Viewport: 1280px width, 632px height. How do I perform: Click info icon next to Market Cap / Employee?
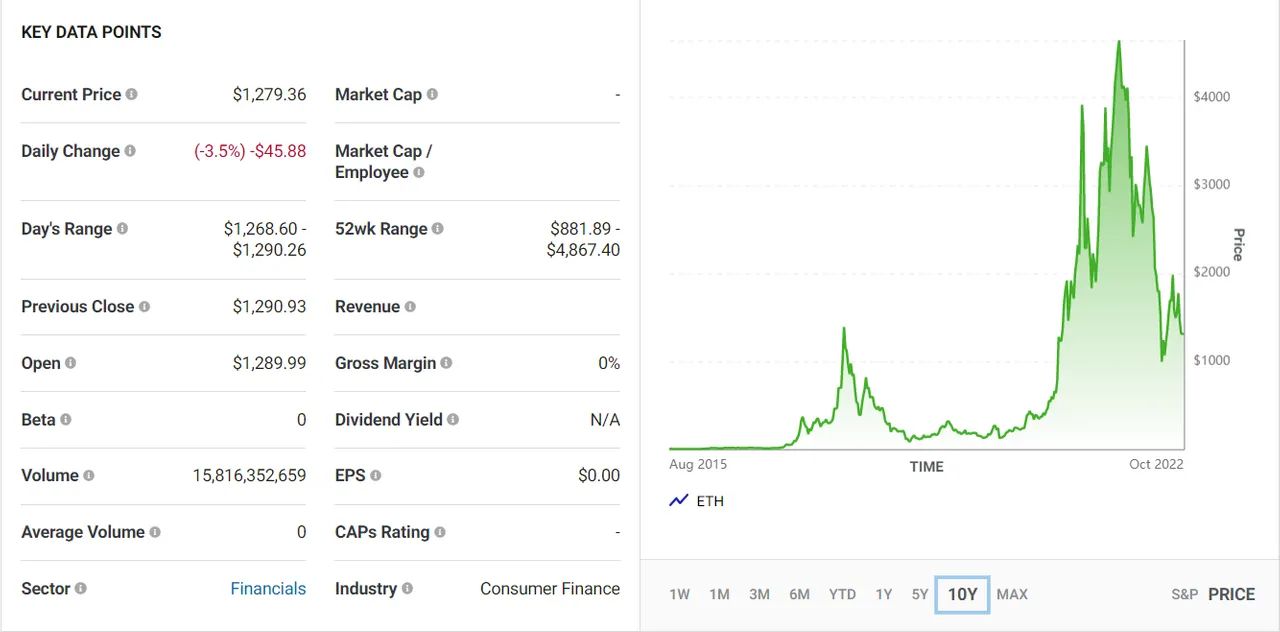[x=418, y=172]
